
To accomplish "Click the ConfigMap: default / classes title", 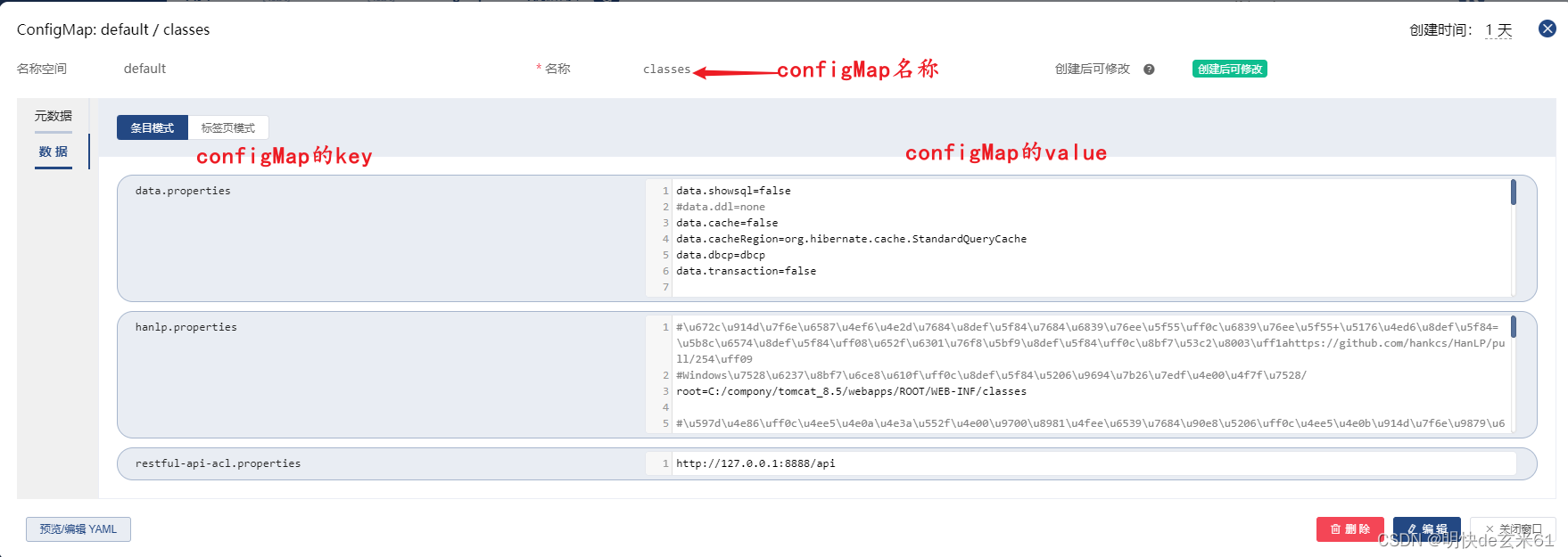I will (113, 29).
